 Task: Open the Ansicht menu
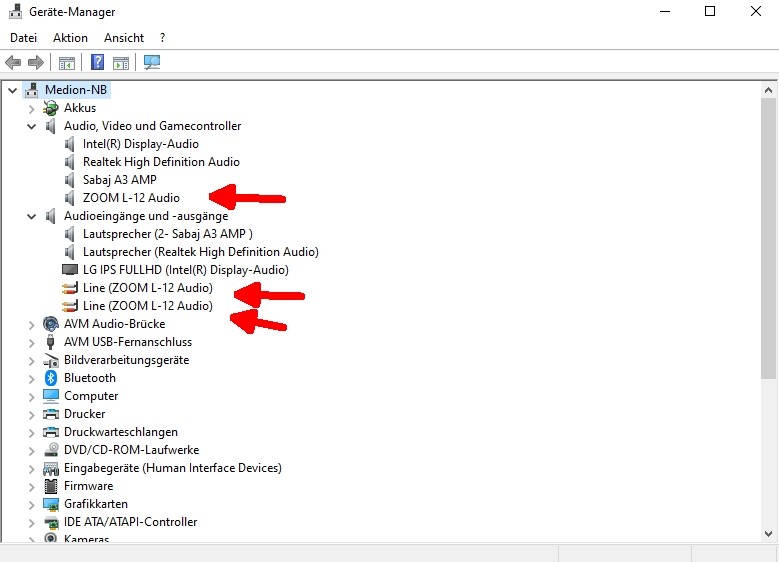point(124,38)
